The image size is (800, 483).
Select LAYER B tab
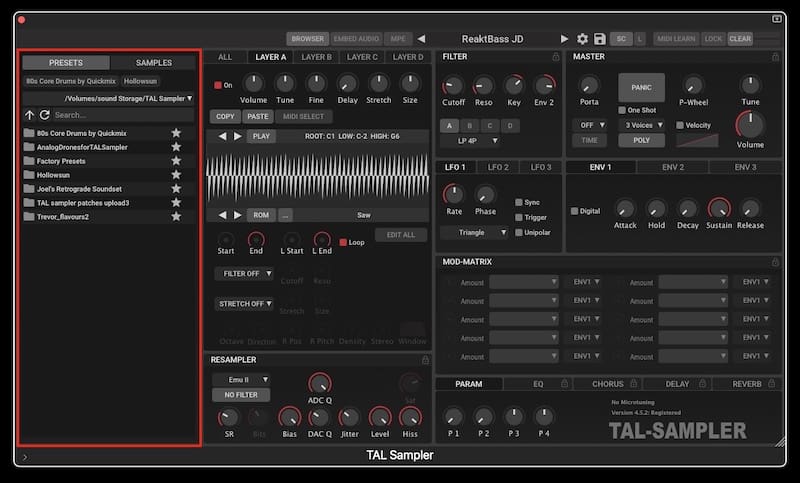(x=316, y=57)
